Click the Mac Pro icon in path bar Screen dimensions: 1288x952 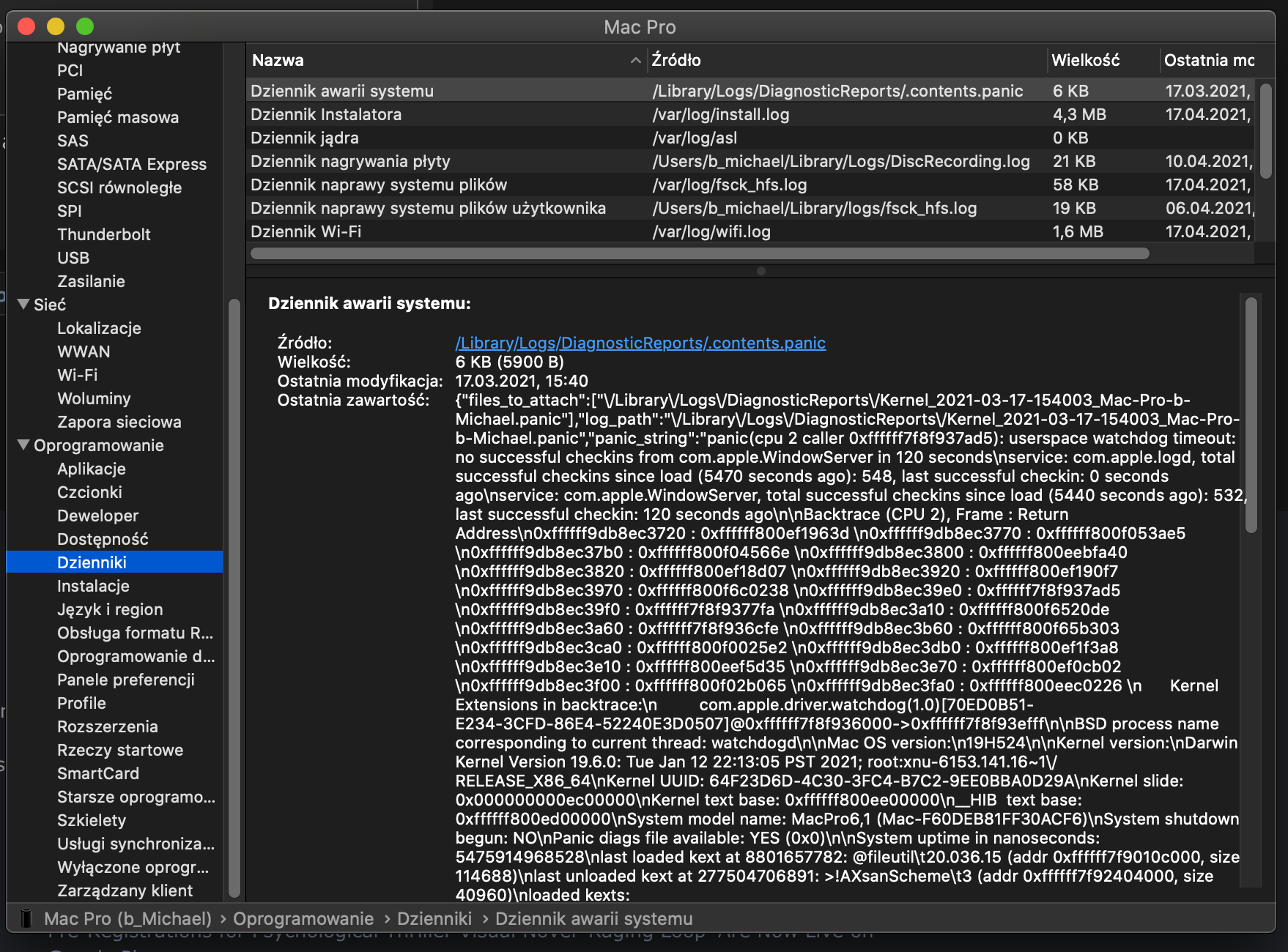[x=26, y=918]
